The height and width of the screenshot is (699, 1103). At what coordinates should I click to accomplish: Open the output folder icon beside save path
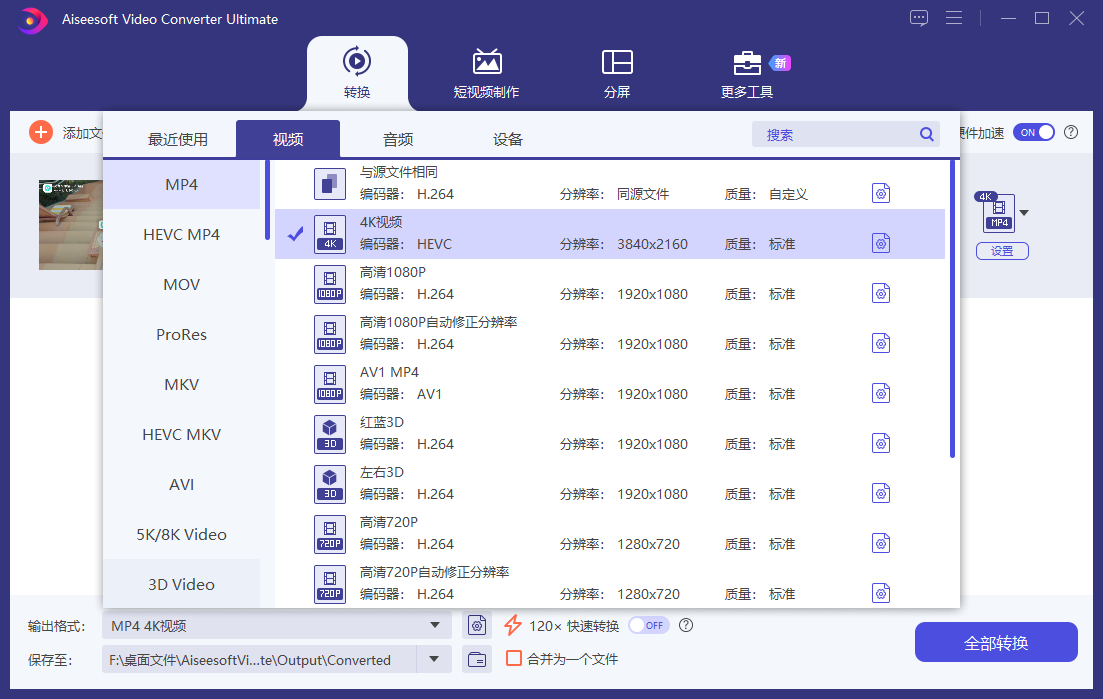click(x=478, y=659)
